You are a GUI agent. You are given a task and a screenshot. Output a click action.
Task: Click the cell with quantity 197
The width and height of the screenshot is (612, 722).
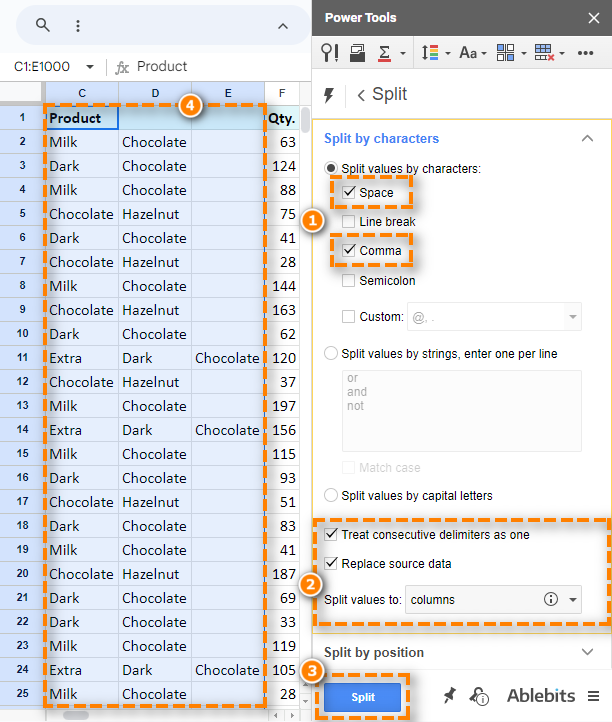(282, 406)
